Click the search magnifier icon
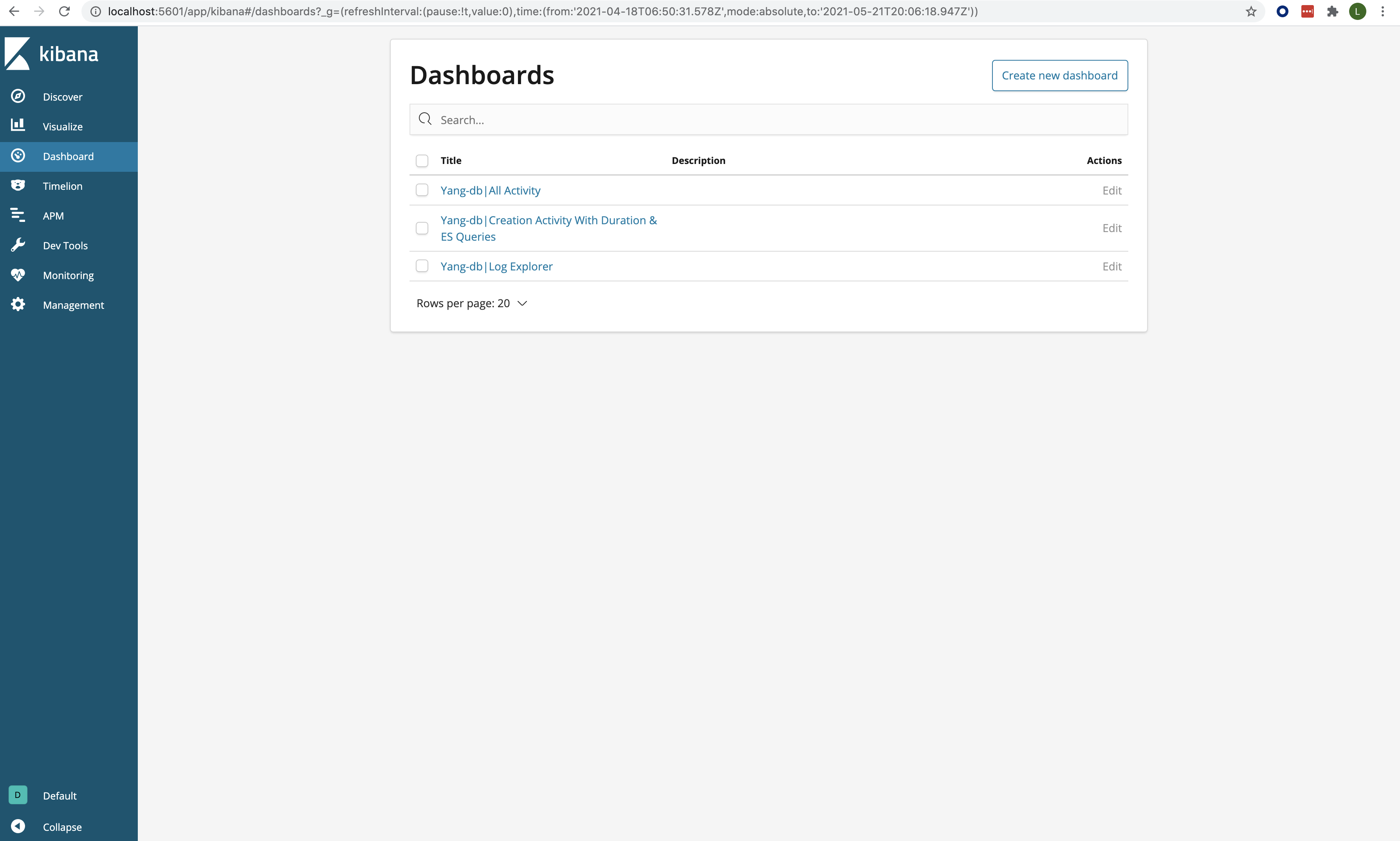The height and width of the screenshot is (841, 1400). point(425,119)
